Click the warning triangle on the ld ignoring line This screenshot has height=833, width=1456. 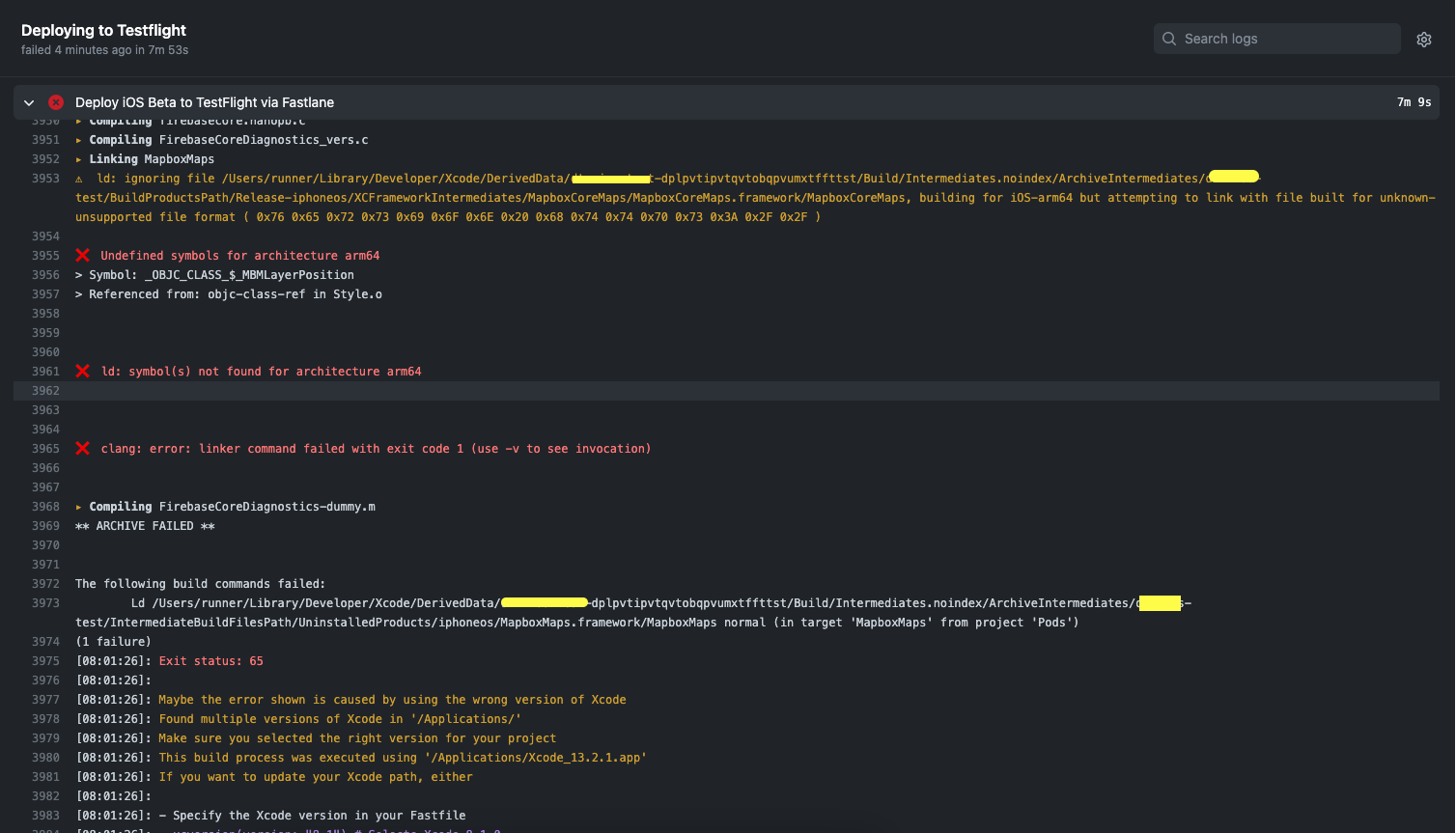78,178
